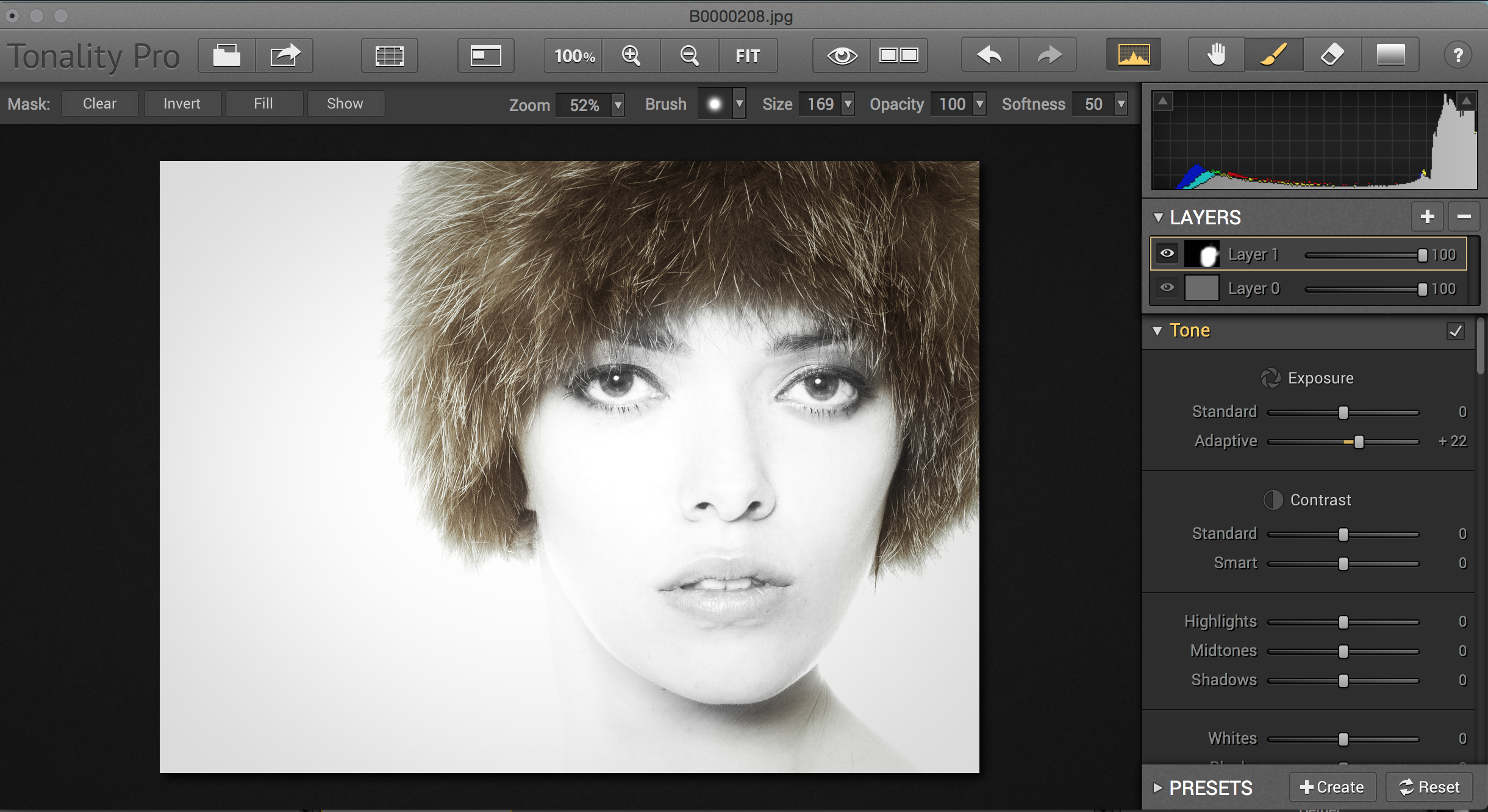The image size is (1488, 812).
Task: Select the Layer 1 mask thumbnail
Action: pos(1201,254)
